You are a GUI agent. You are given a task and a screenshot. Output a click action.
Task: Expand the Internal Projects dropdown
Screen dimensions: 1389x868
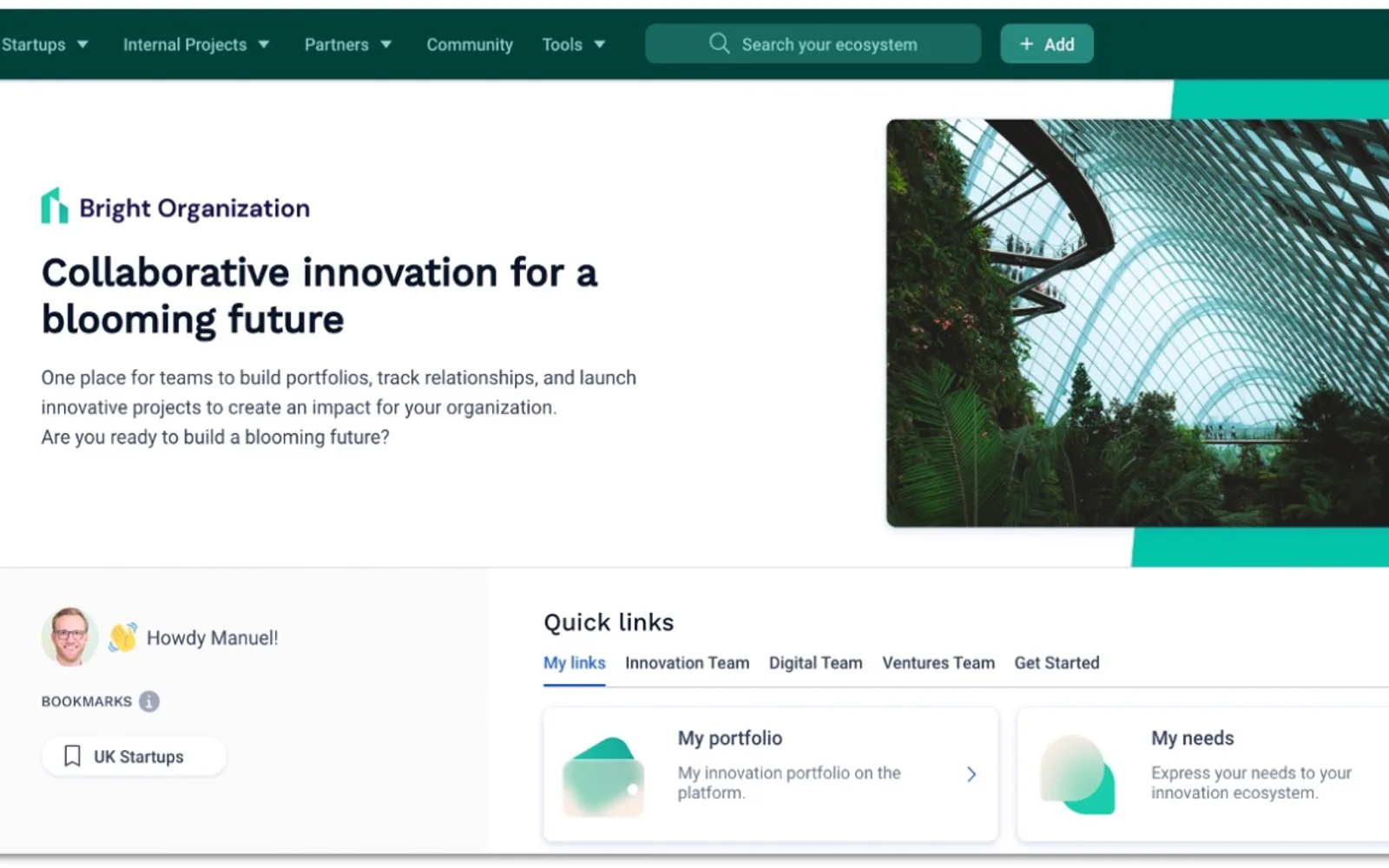[196, 44]
